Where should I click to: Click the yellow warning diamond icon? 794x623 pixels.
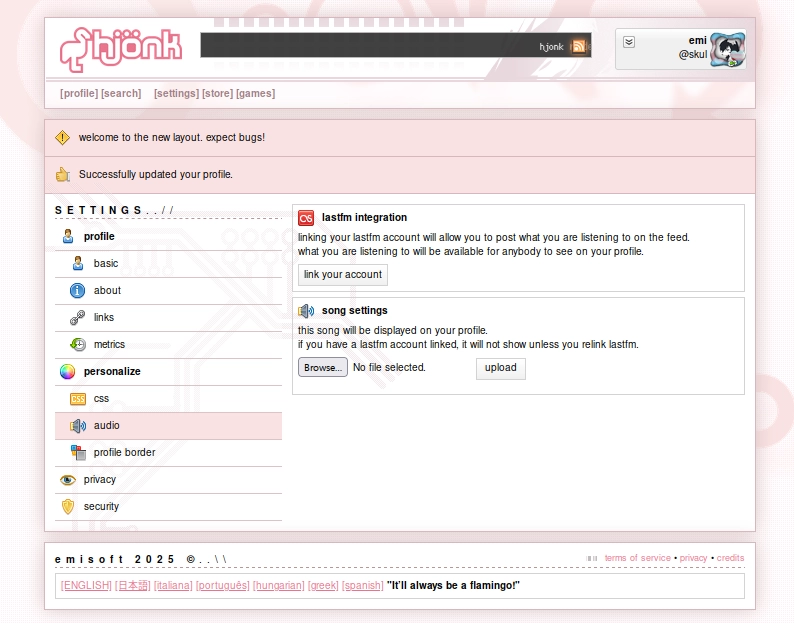tap(62, 137)
